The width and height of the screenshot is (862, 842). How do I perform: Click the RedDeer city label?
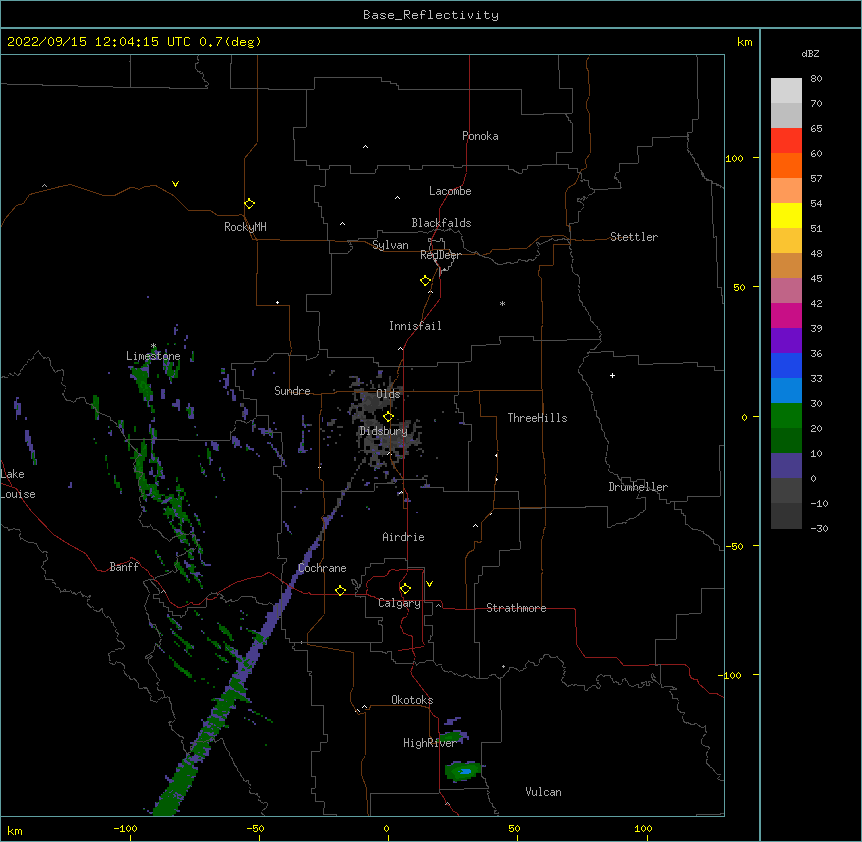(x=440, y=255)
